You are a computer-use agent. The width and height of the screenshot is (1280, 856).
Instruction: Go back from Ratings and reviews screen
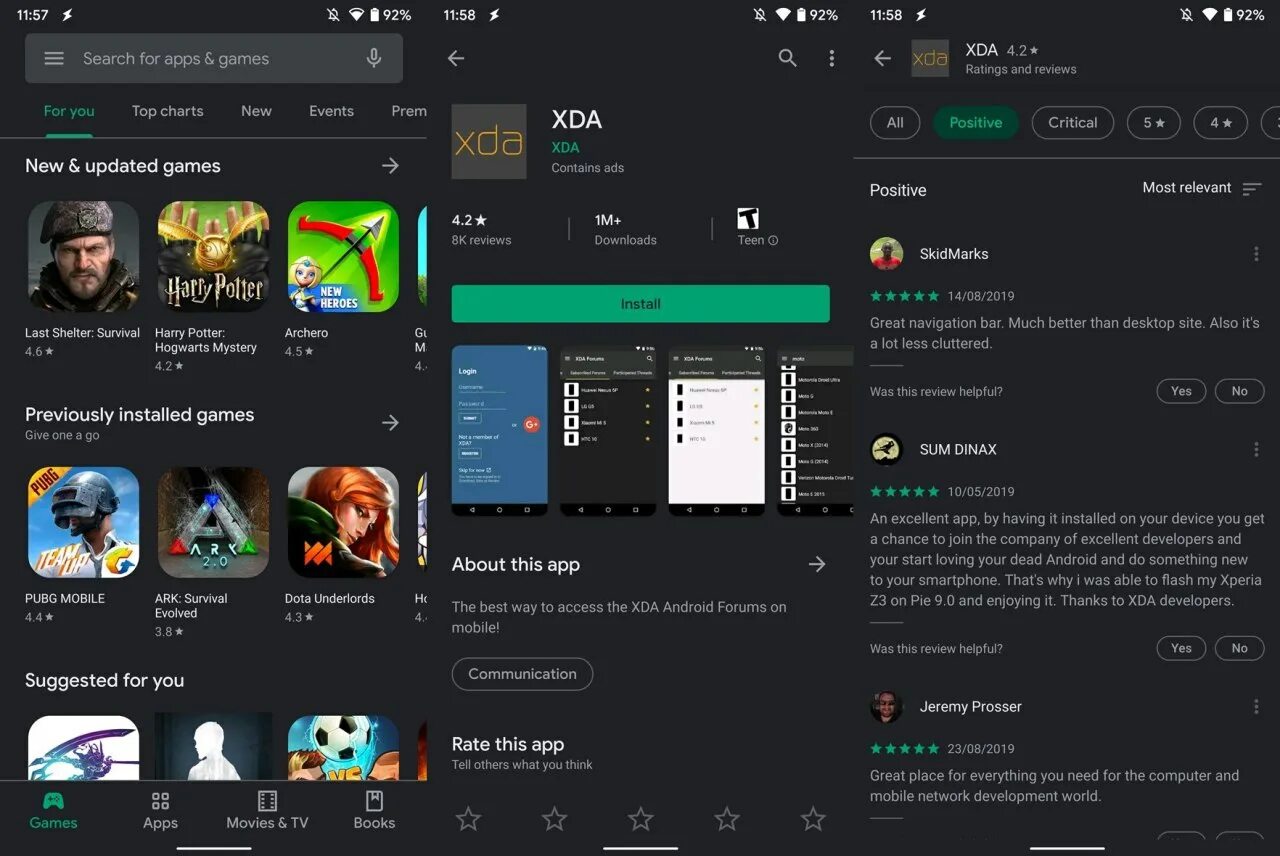coord(882,58)
